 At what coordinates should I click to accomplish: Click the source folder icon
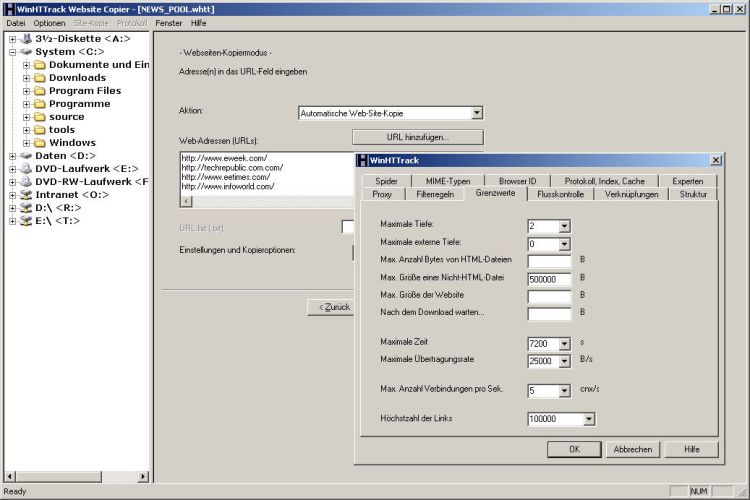pos(40,117)
